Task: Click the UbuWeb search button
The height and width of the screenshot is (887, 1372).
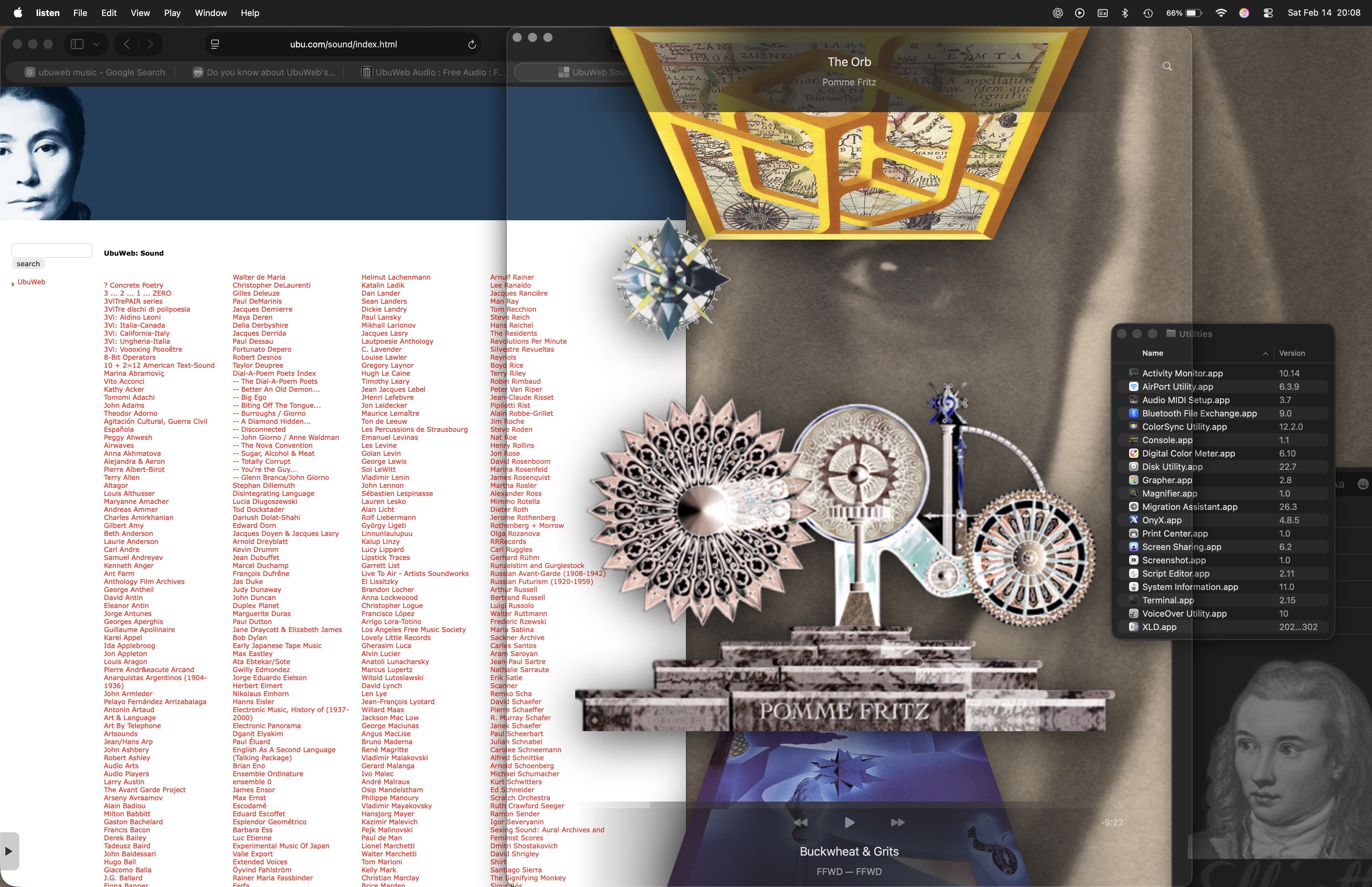Action: [x=28, y=264]
